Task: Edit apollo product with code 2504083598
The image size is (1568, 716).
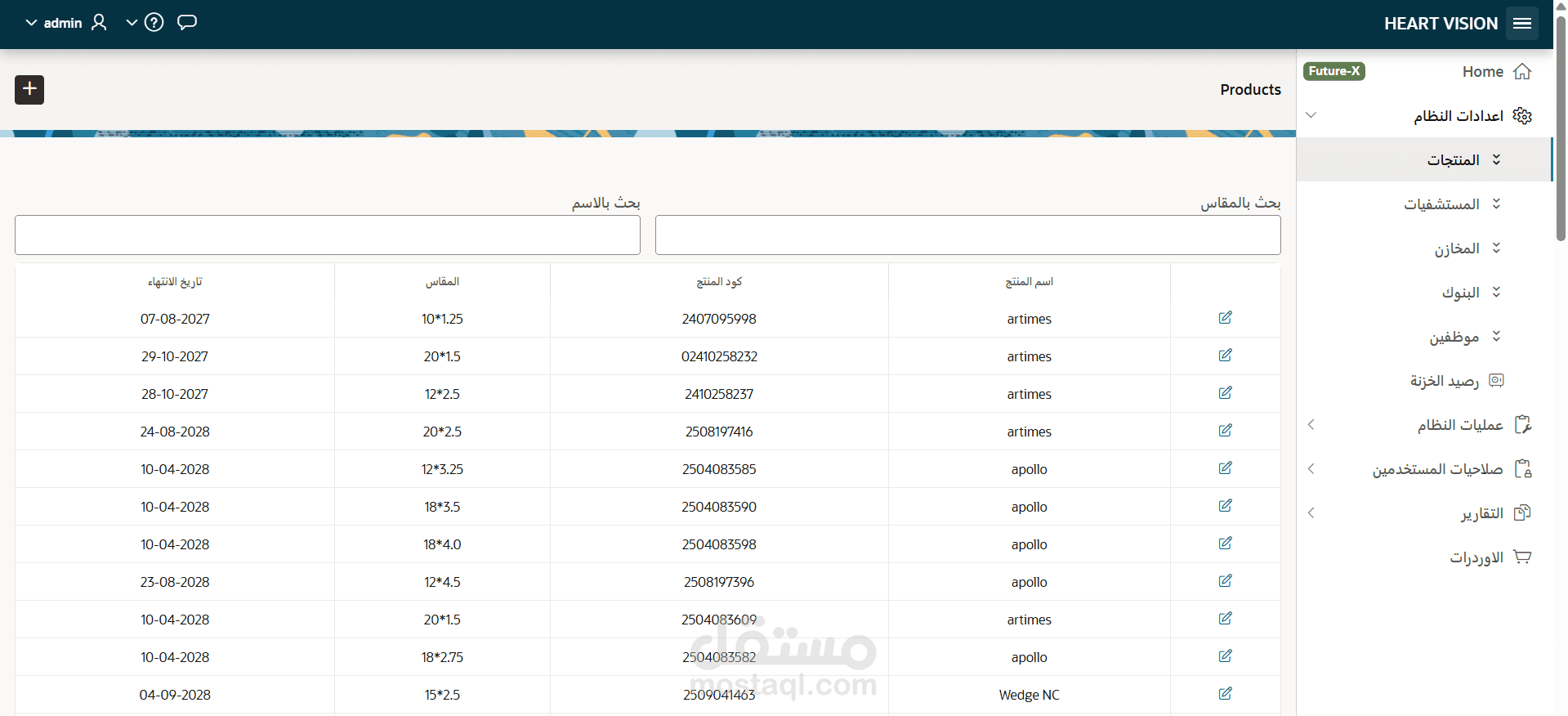Action: [1225, 544]
